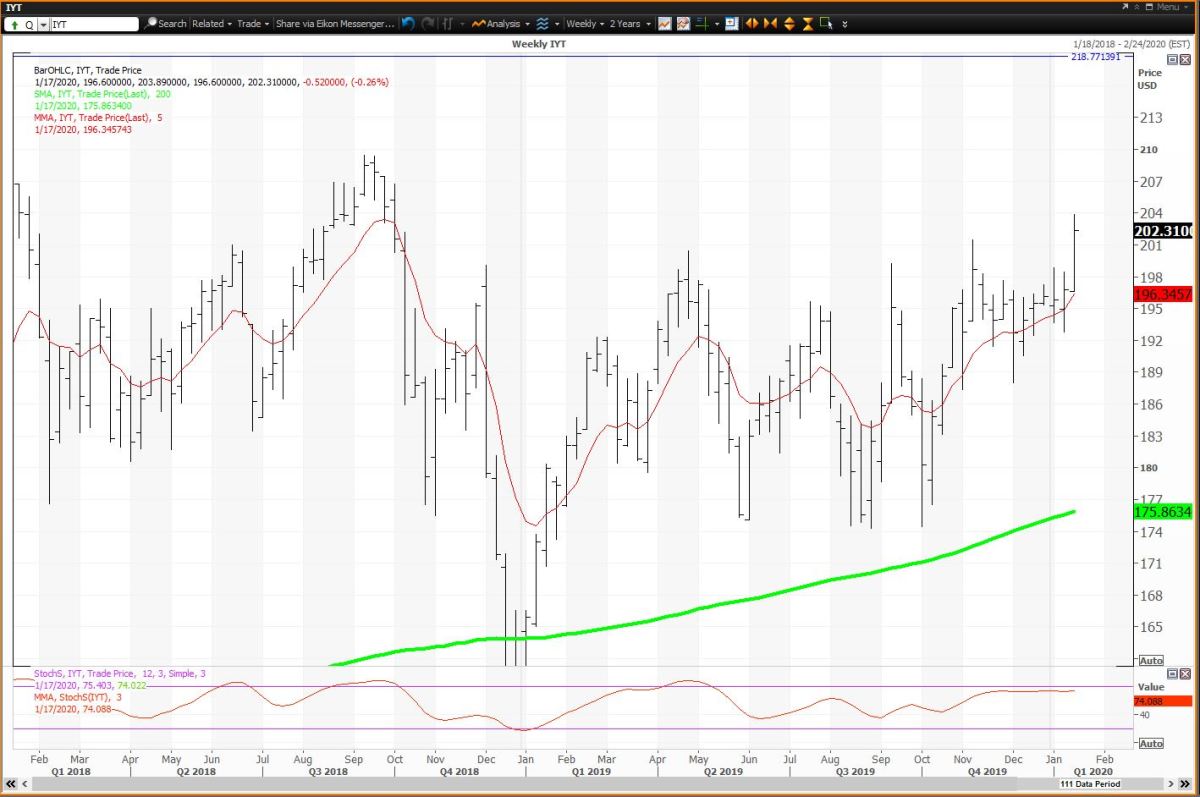Open the Weekly interval dropdown
Image resolution: width=1200 pixels, height=797 pixels.
pyautogui.click(x=584, y=23)
